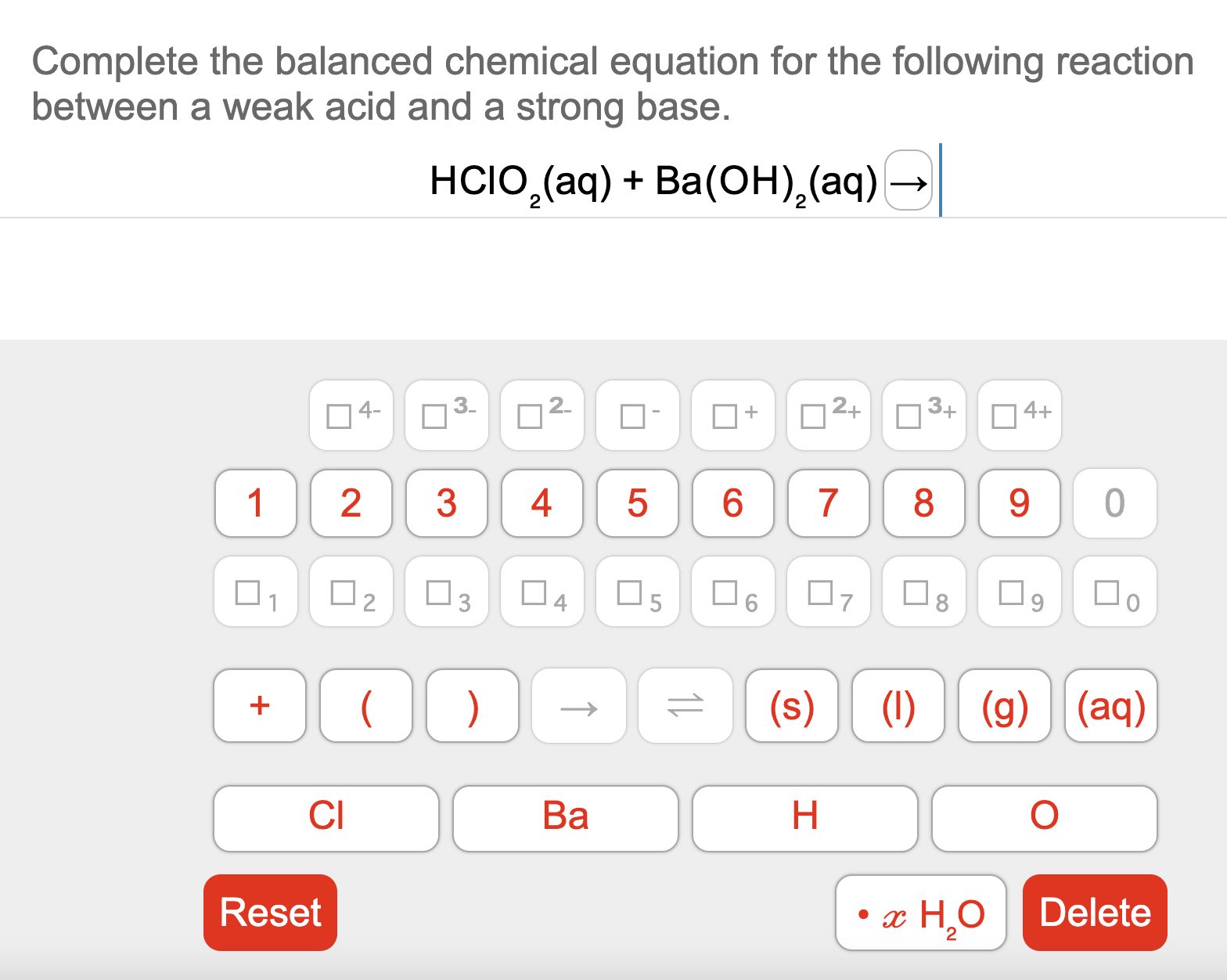This screenshot has height=980, width=1227.
Task: Add the subscript 2 button
Action: [x=351, y=593]
